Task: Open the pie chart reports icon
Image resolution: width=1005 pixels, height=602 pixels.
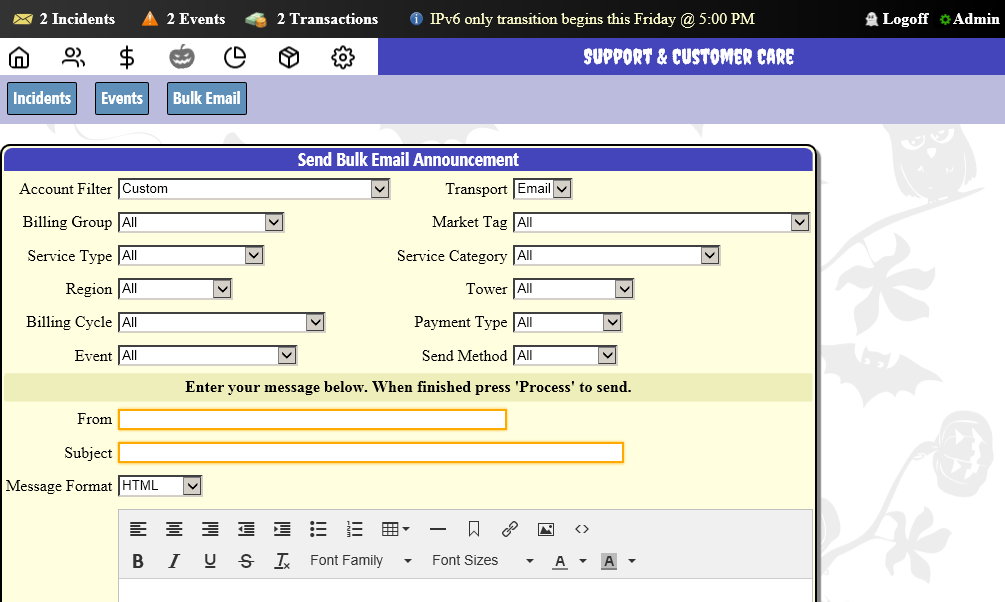Action: 235,57
